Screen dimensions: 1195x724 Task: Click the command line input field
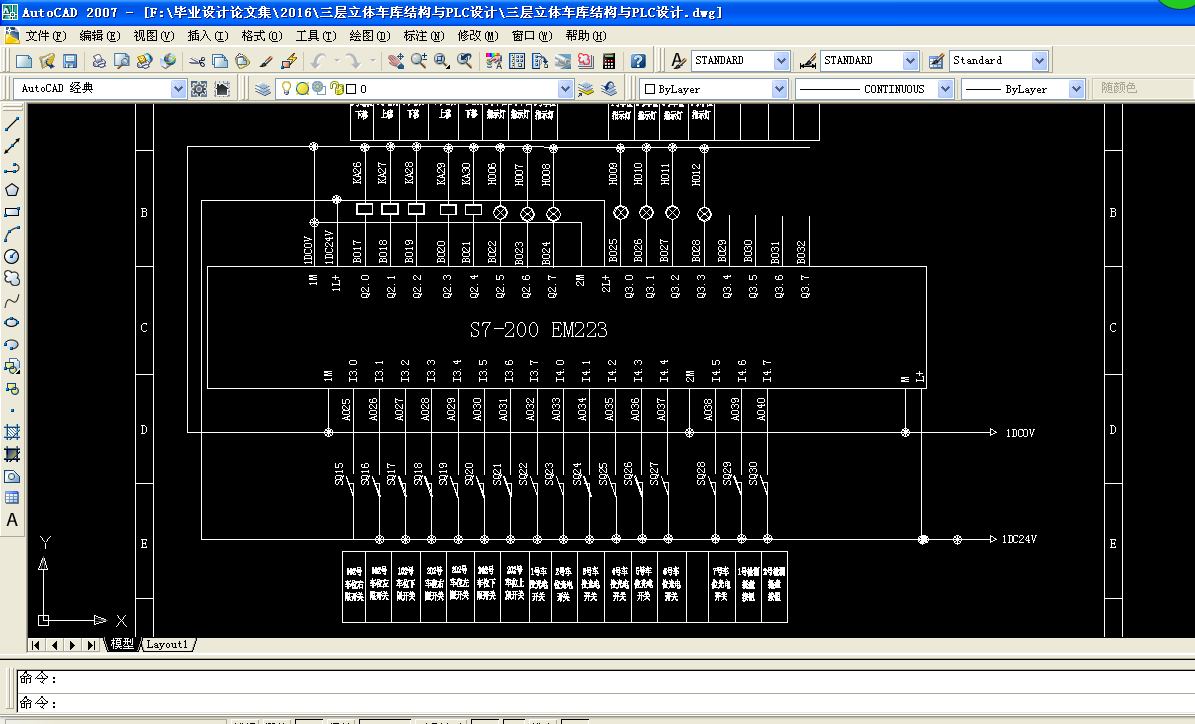click(x=606, y=702)
